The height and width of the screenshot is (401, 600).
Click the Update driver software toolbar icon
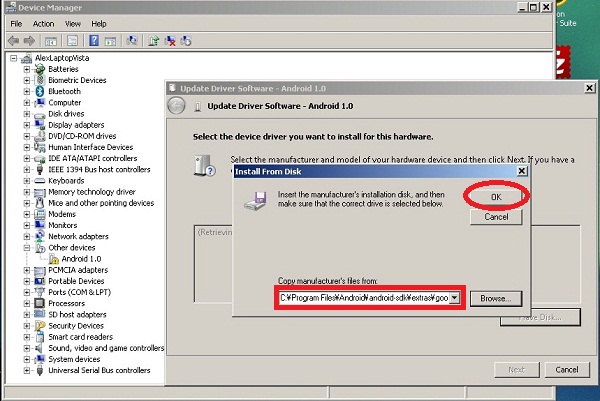click(154, 41)
